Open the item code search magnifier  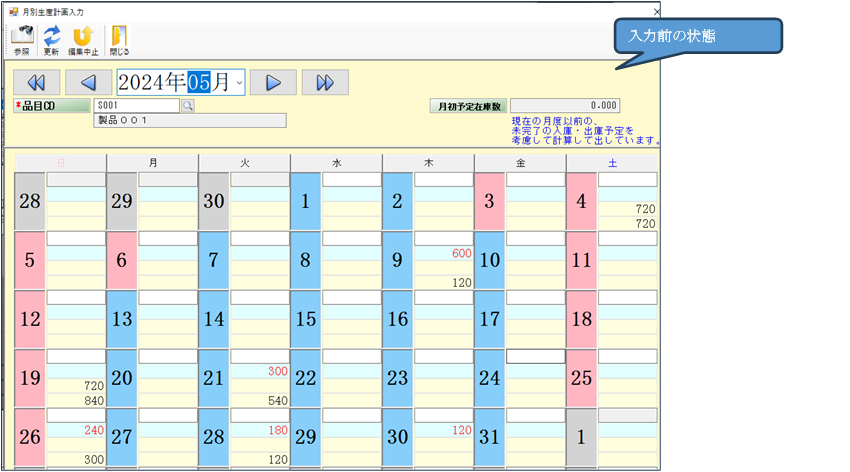pos(187,105)
